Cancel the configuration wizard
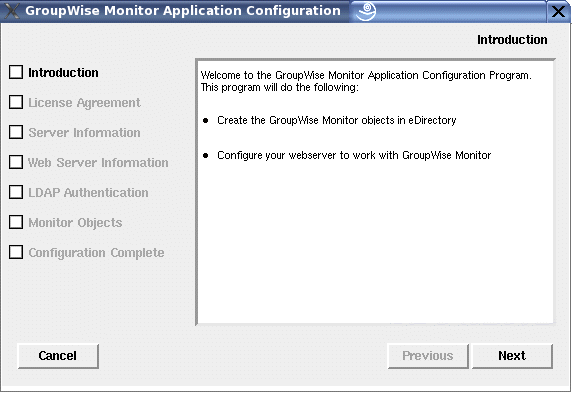 coord(58,356)
